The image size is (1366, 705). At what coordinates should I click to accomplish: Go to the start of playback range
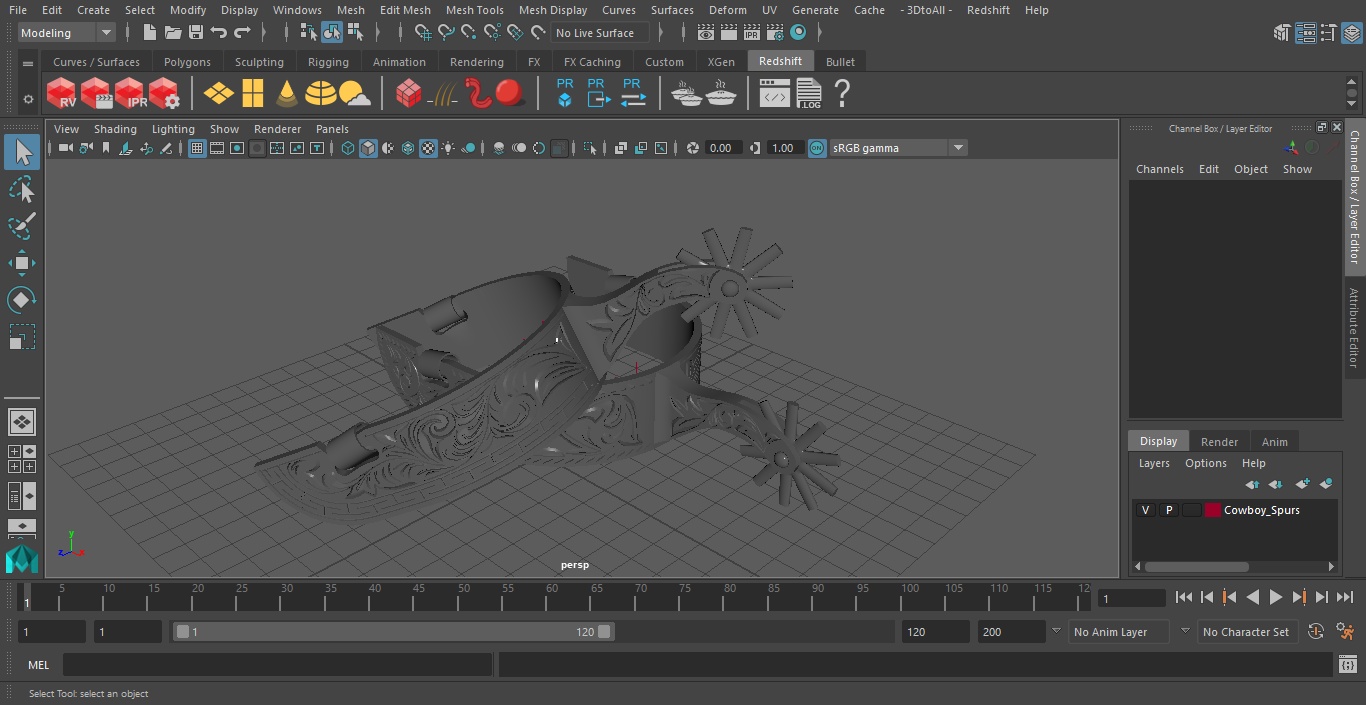pyautogui.click(x=1183, y=597)
